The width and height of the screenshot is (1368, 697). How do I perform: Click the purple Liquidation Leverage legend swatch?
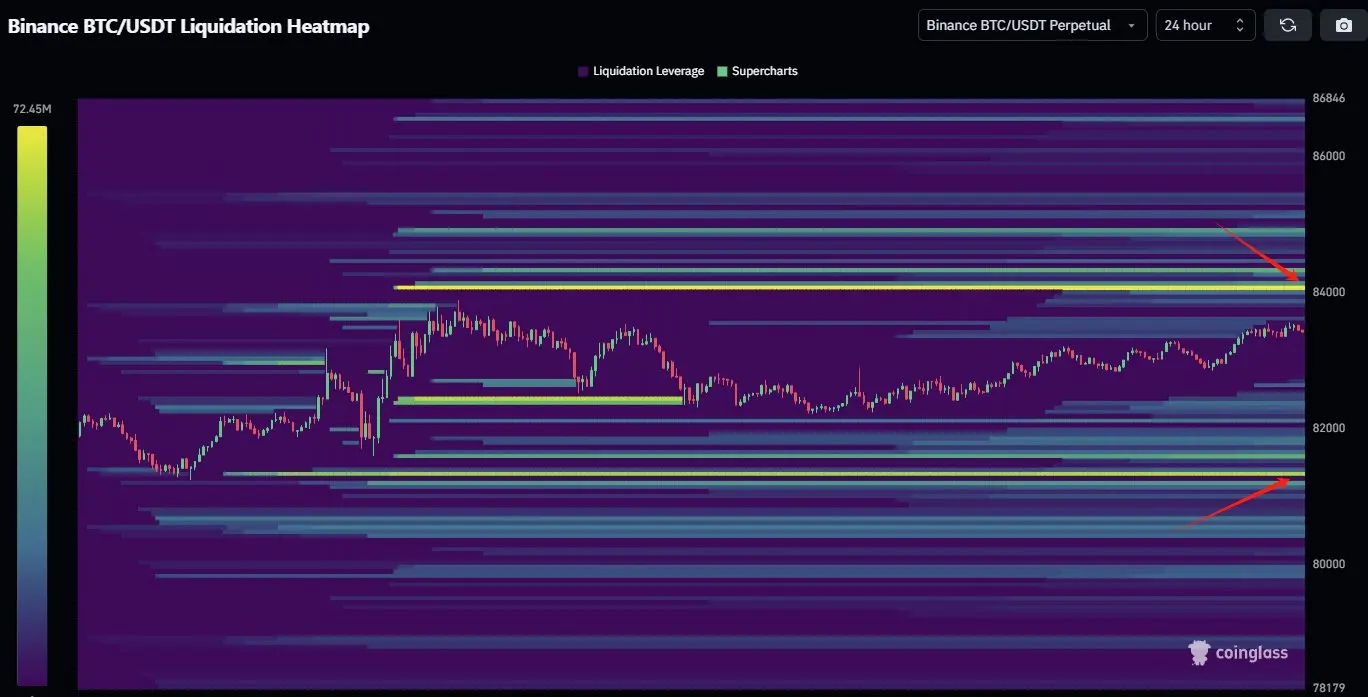[x=583, y=71]
